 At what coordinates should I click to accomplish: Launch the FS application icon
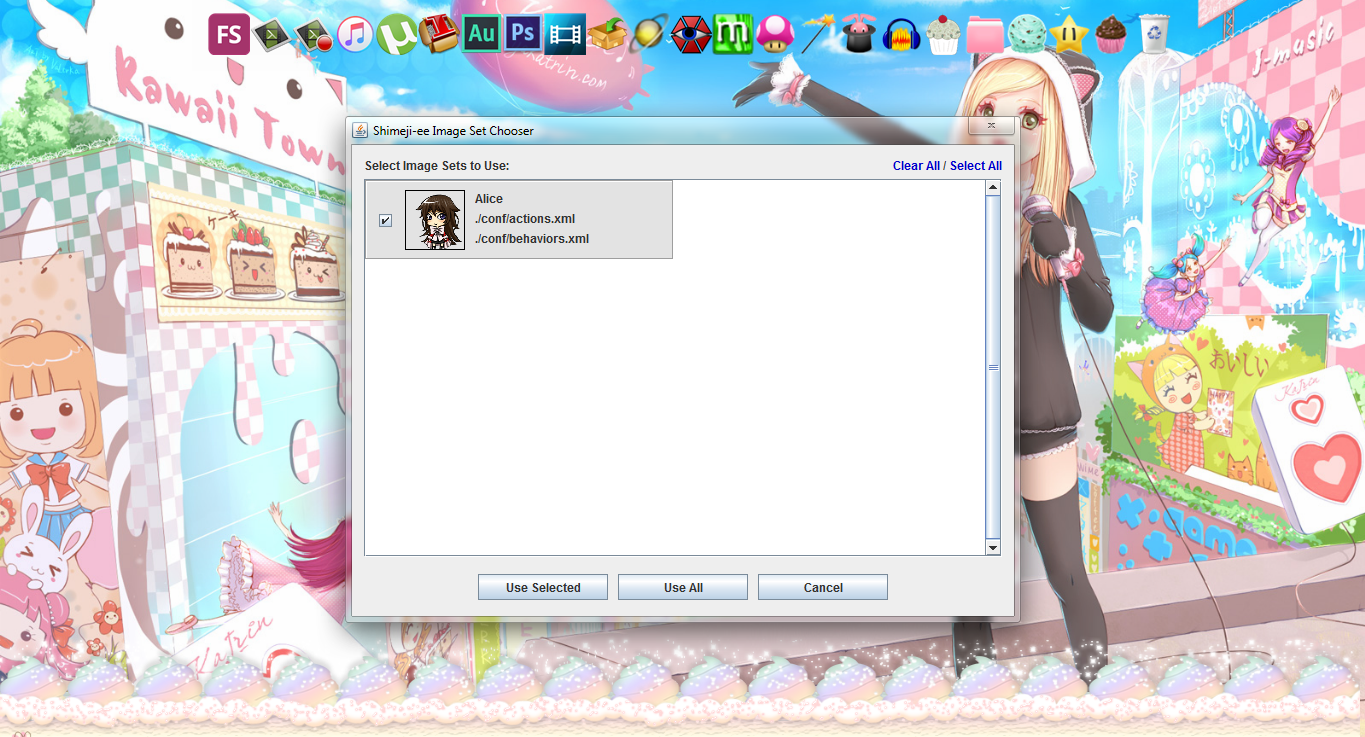coord(228,33)
